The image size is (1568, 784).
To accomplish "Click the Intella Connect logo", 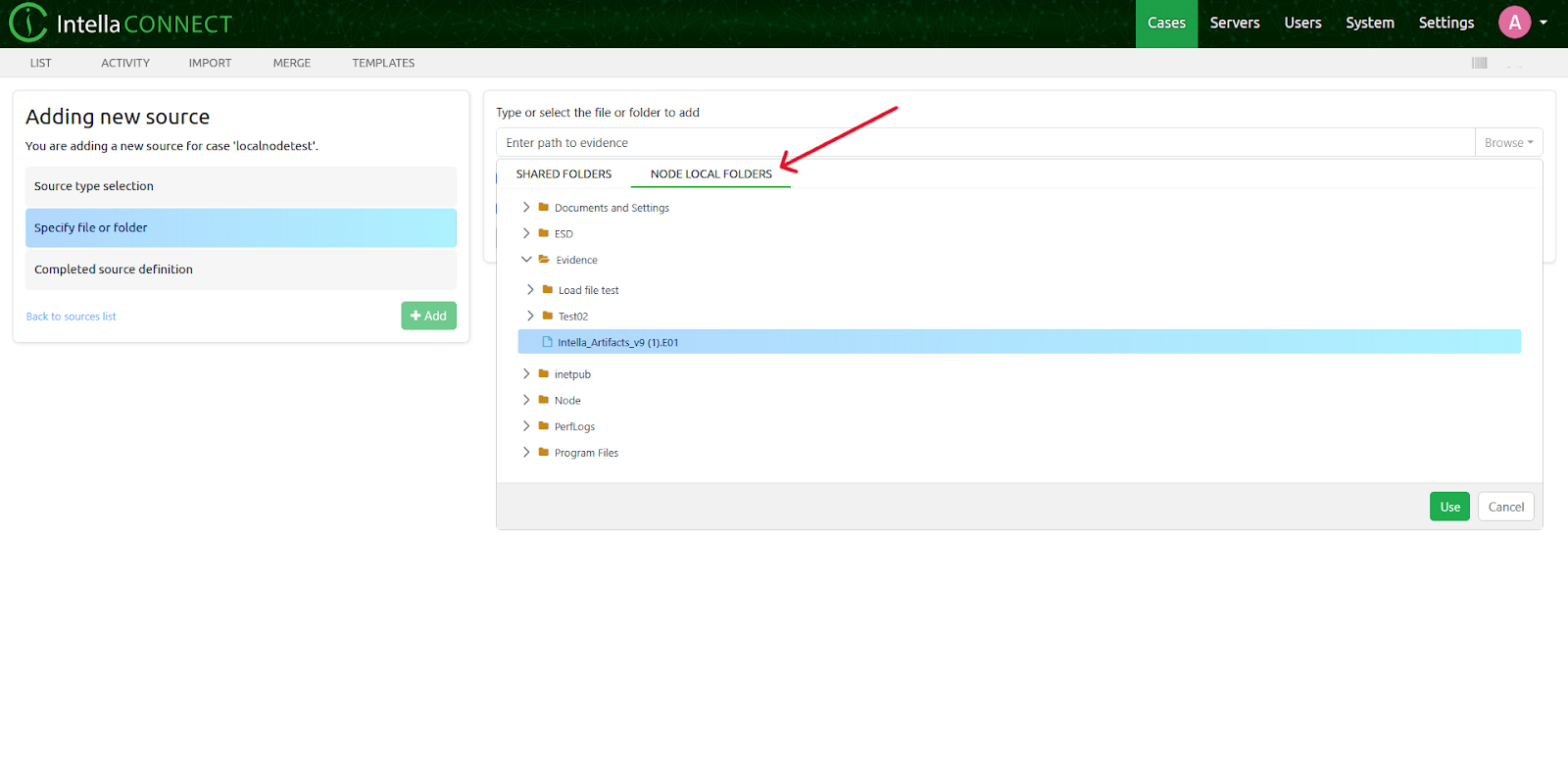I will (x=121, y=24).
